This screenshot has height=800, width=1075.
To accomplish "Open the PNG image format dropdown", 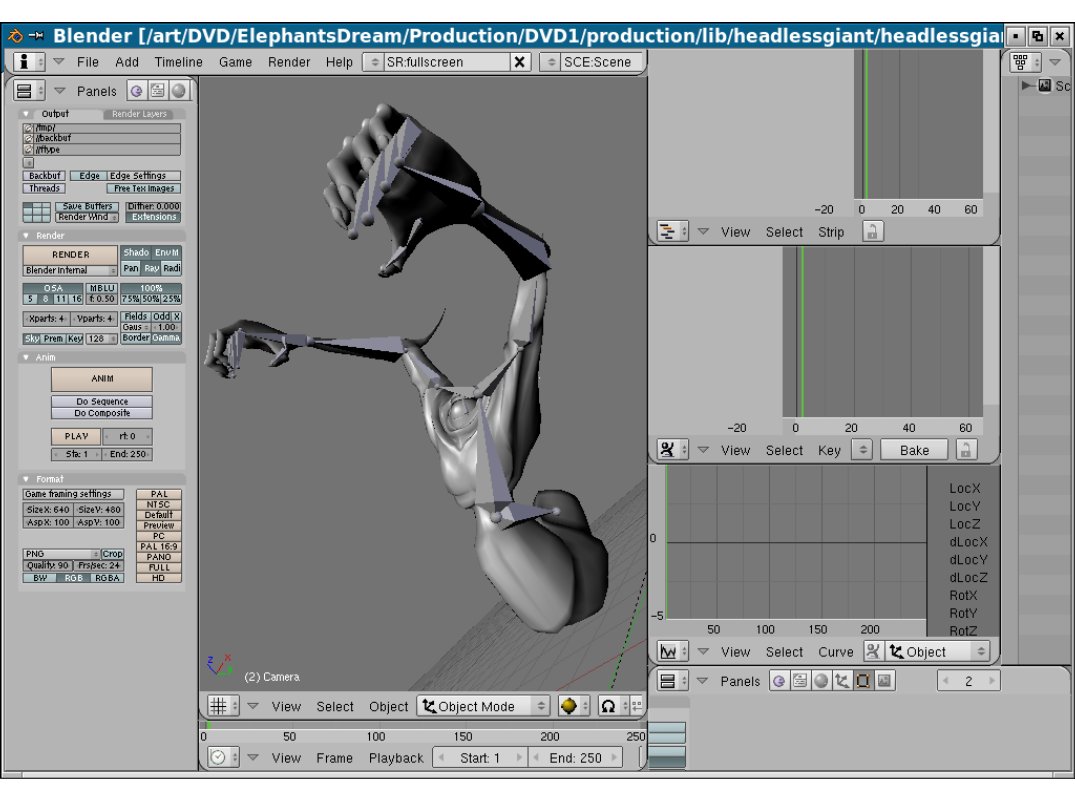I will [61, 554].
